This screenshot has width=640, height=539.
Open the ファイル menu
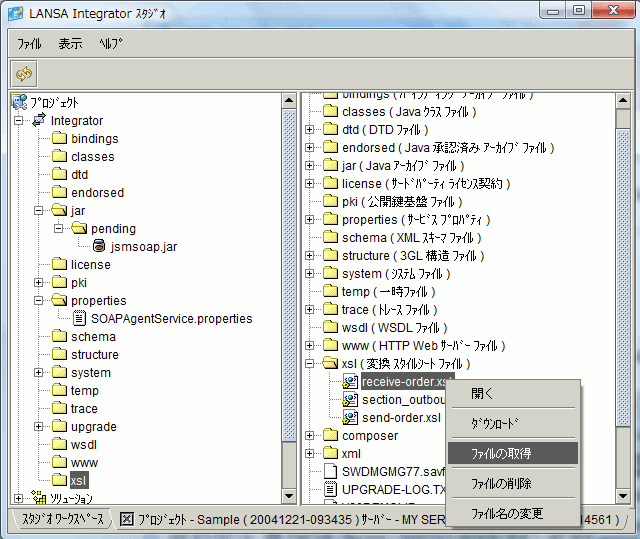point(29,43)
